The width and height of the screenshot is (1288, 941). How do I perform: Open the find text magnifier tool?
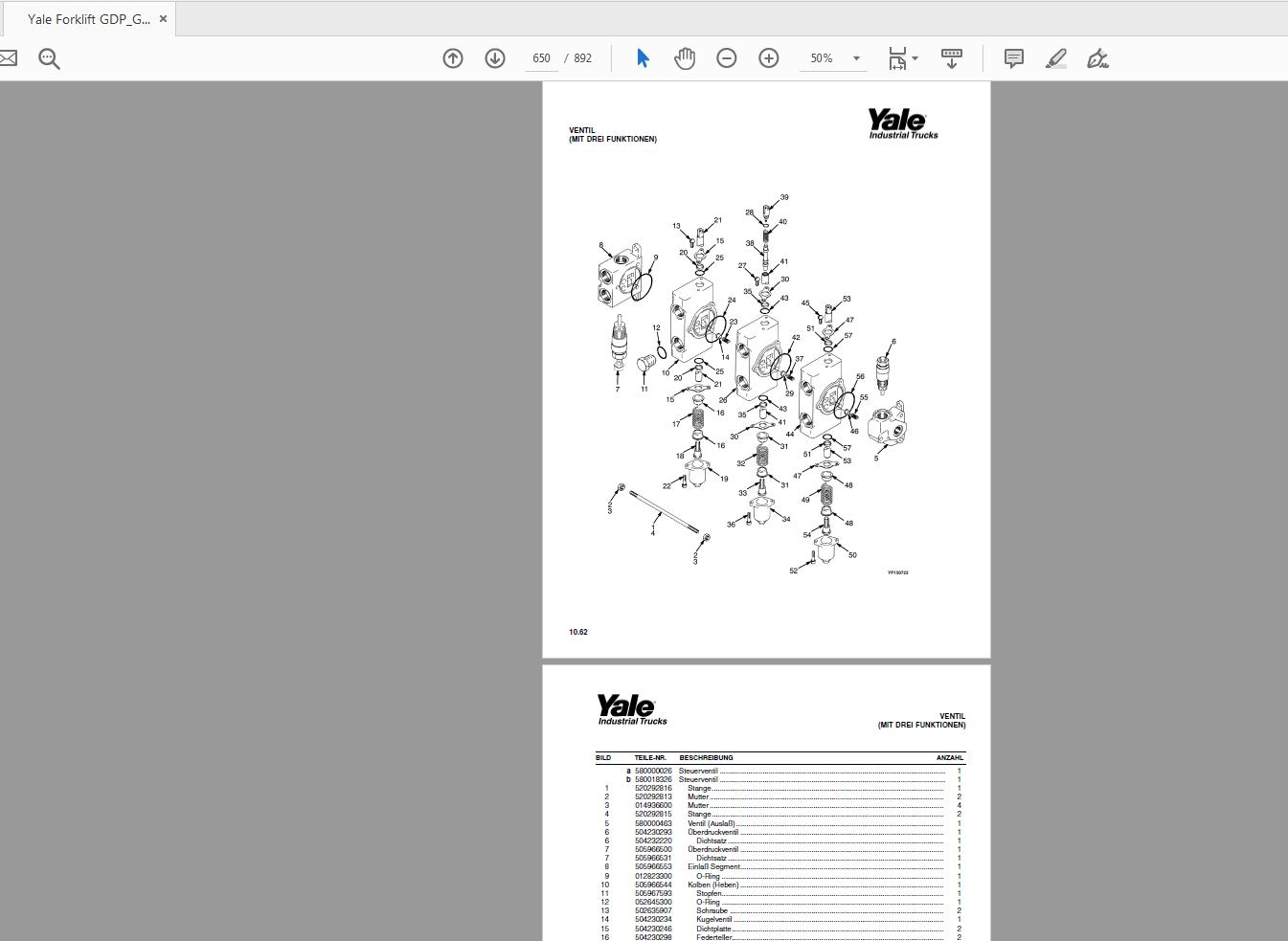point(49,58)
